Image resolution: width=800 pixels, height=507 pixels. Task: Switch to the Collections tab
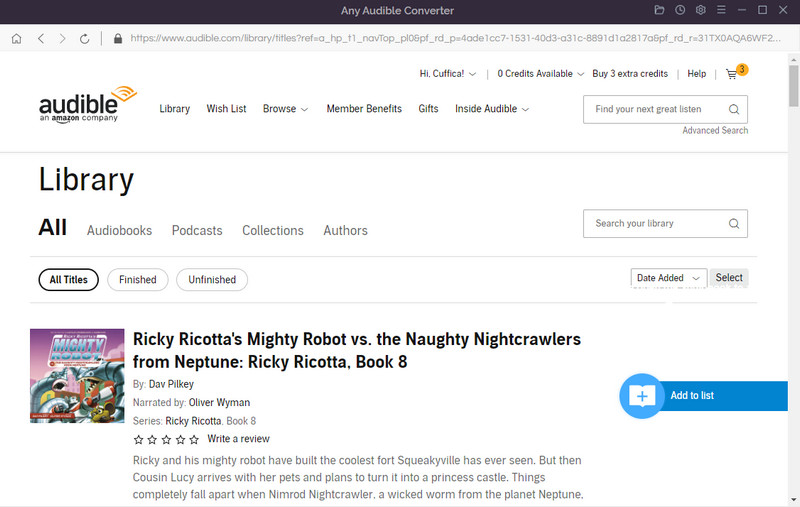coord(273,231)
